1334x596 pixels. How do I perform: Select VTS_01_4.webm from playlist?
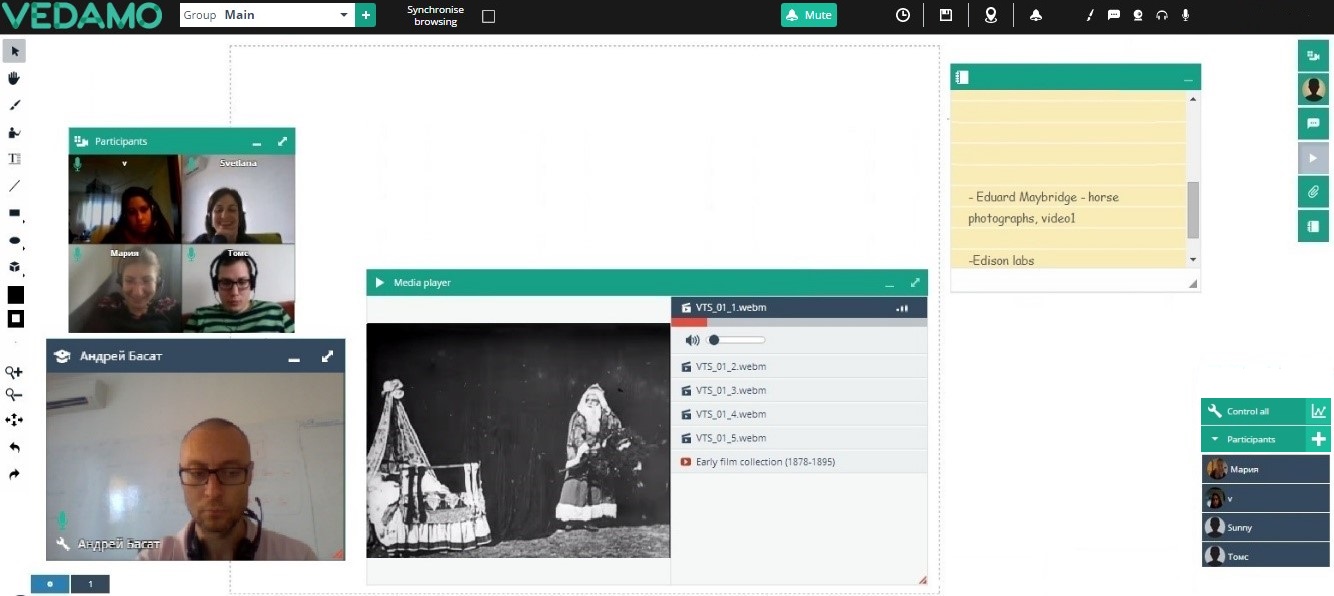coord(799,414)
